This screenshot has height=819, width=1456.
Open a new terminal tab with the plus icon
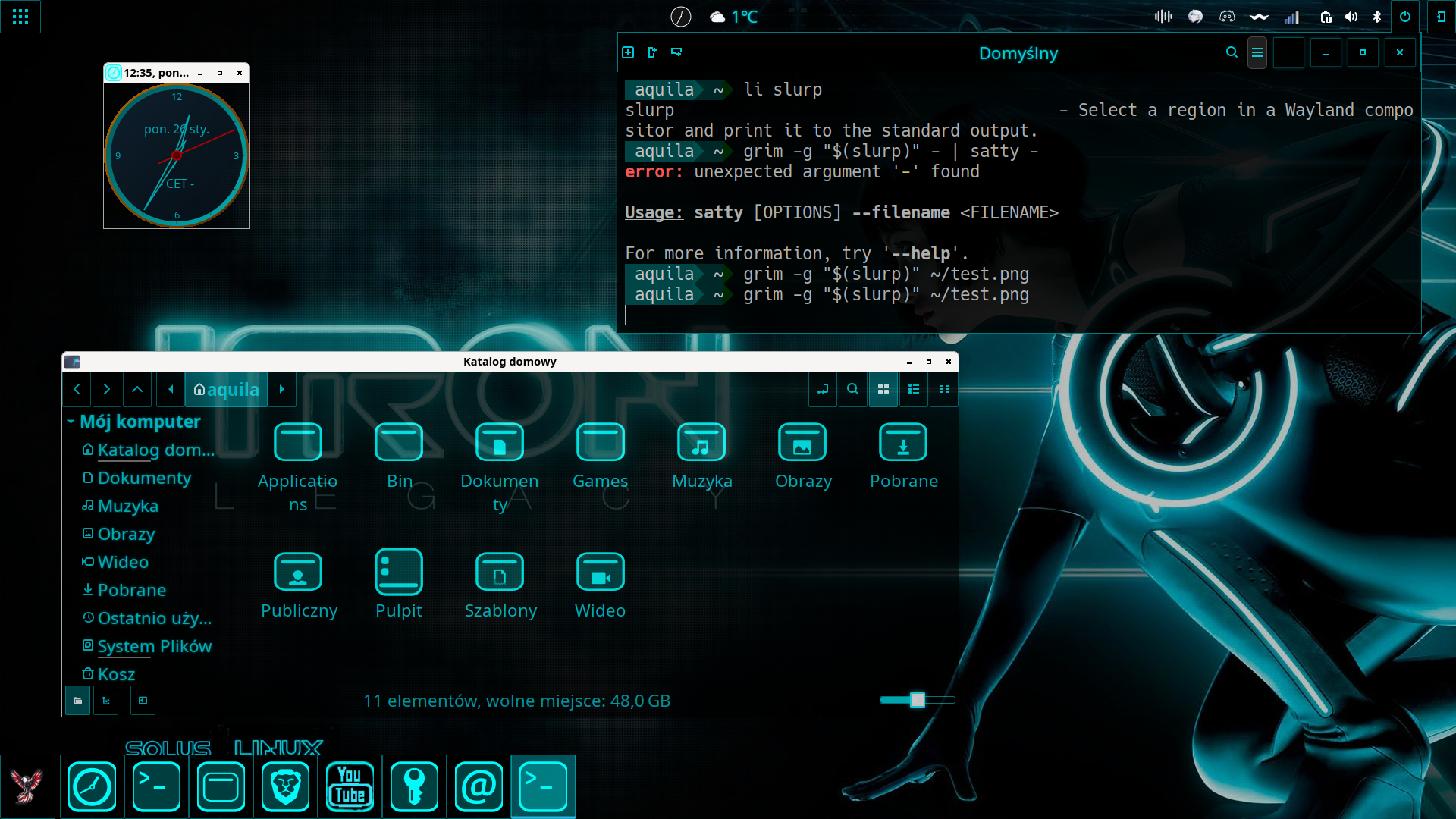pyautogui.click(x=628, y=52)
